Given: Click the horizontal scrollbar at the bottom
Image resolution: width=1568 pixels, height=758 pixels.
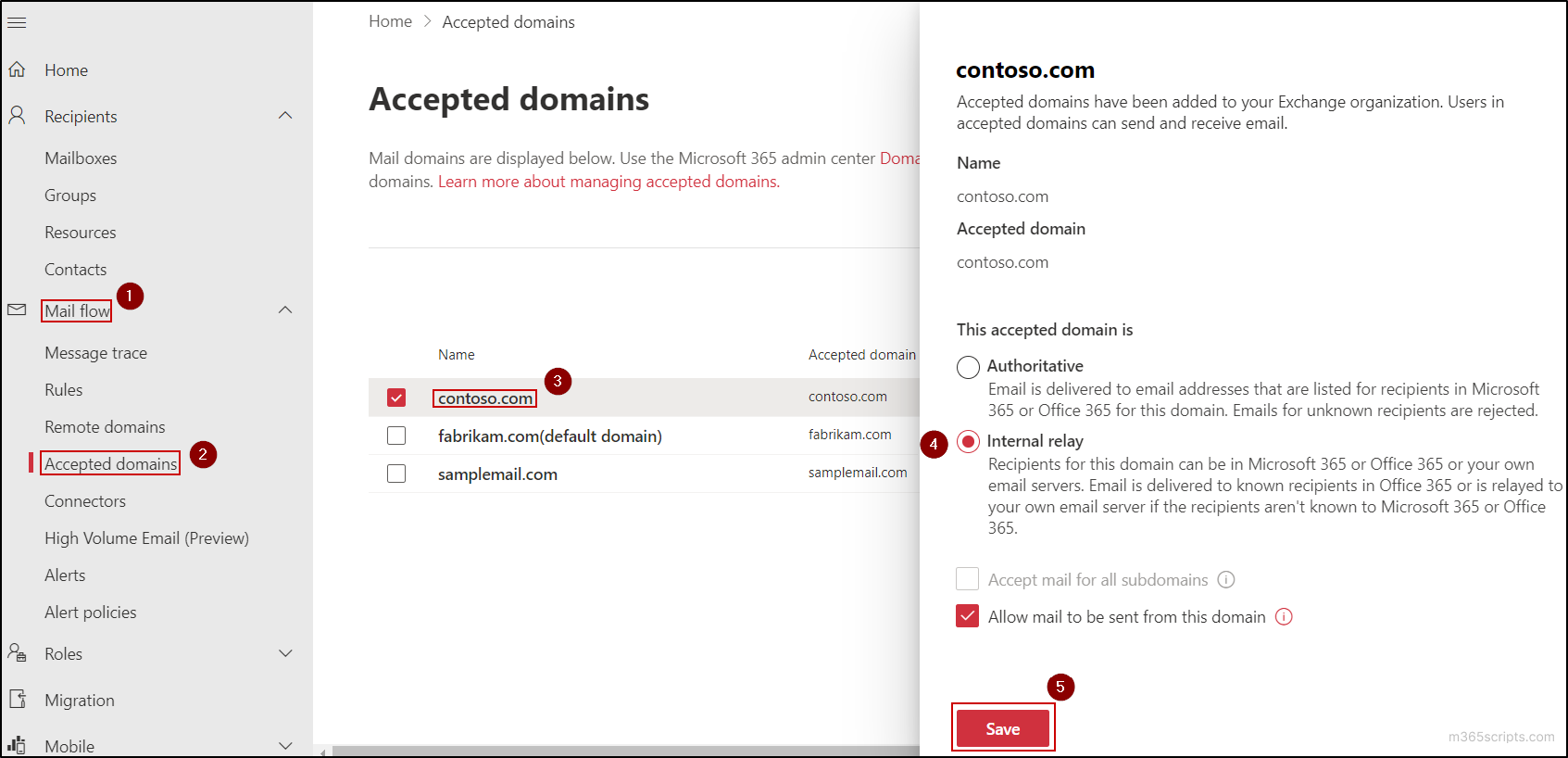Looking at the screenshot, I should 625,752.
